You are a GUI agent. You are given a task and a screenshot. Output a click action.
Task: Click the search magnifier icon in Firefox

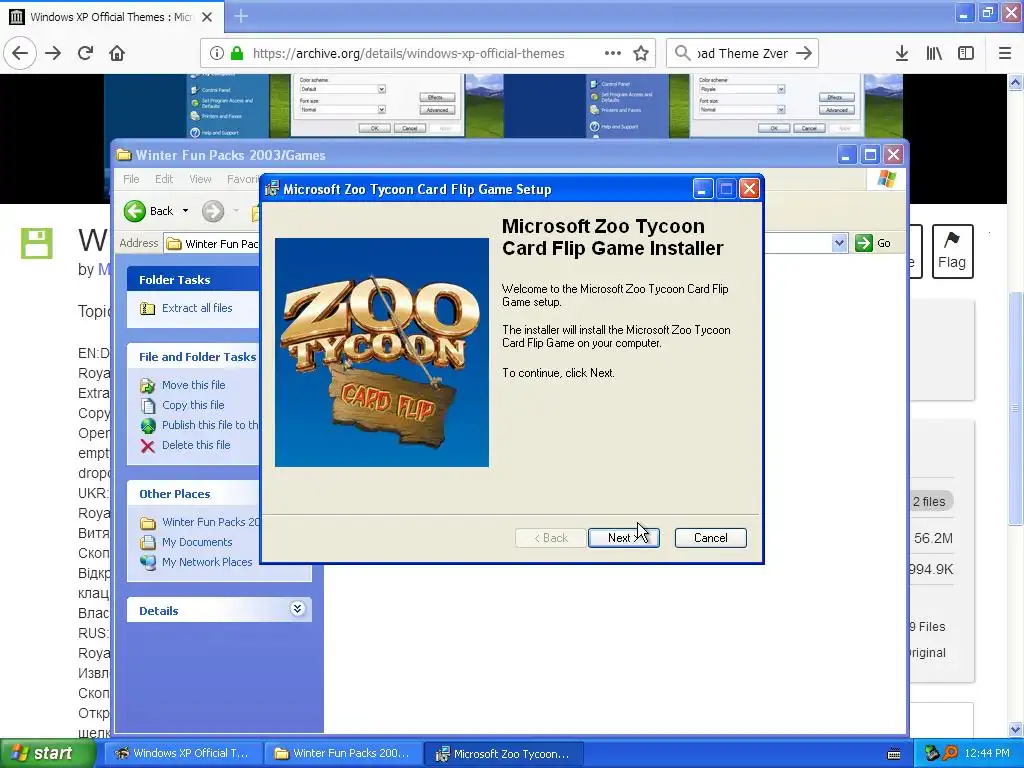tap(682, 53)
